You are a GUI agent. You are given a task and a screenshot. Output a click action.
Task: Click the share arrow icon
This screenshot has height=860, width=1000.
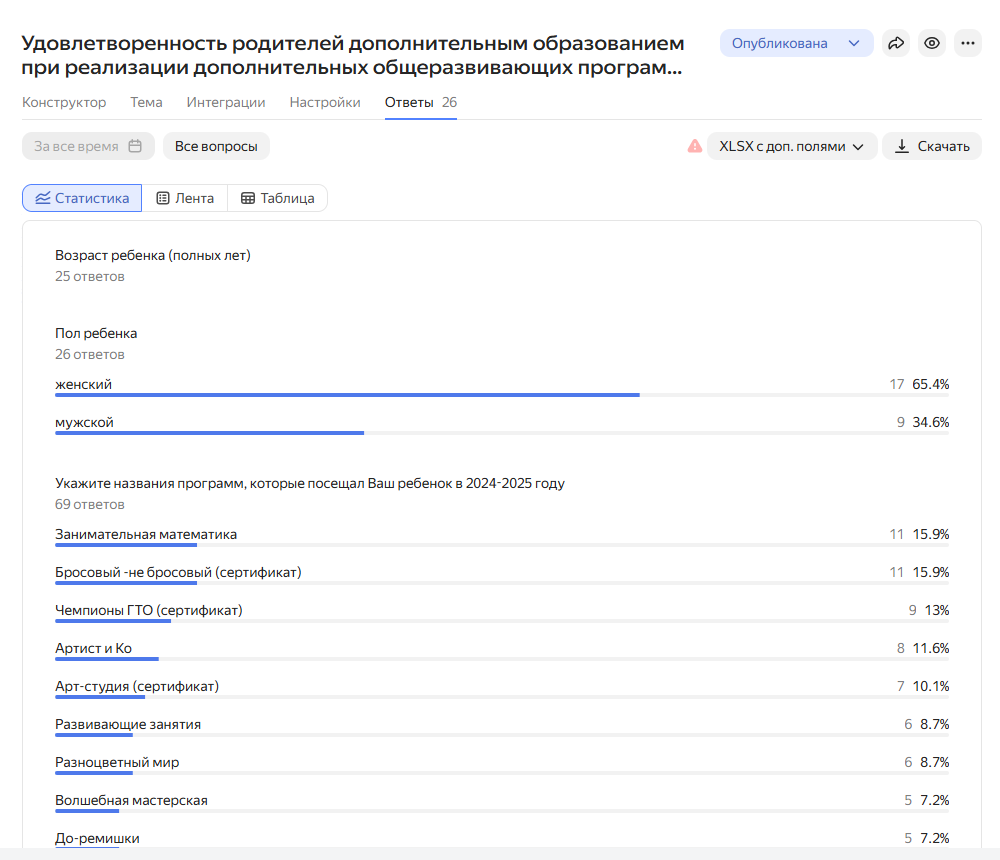[x=896, y=43]
